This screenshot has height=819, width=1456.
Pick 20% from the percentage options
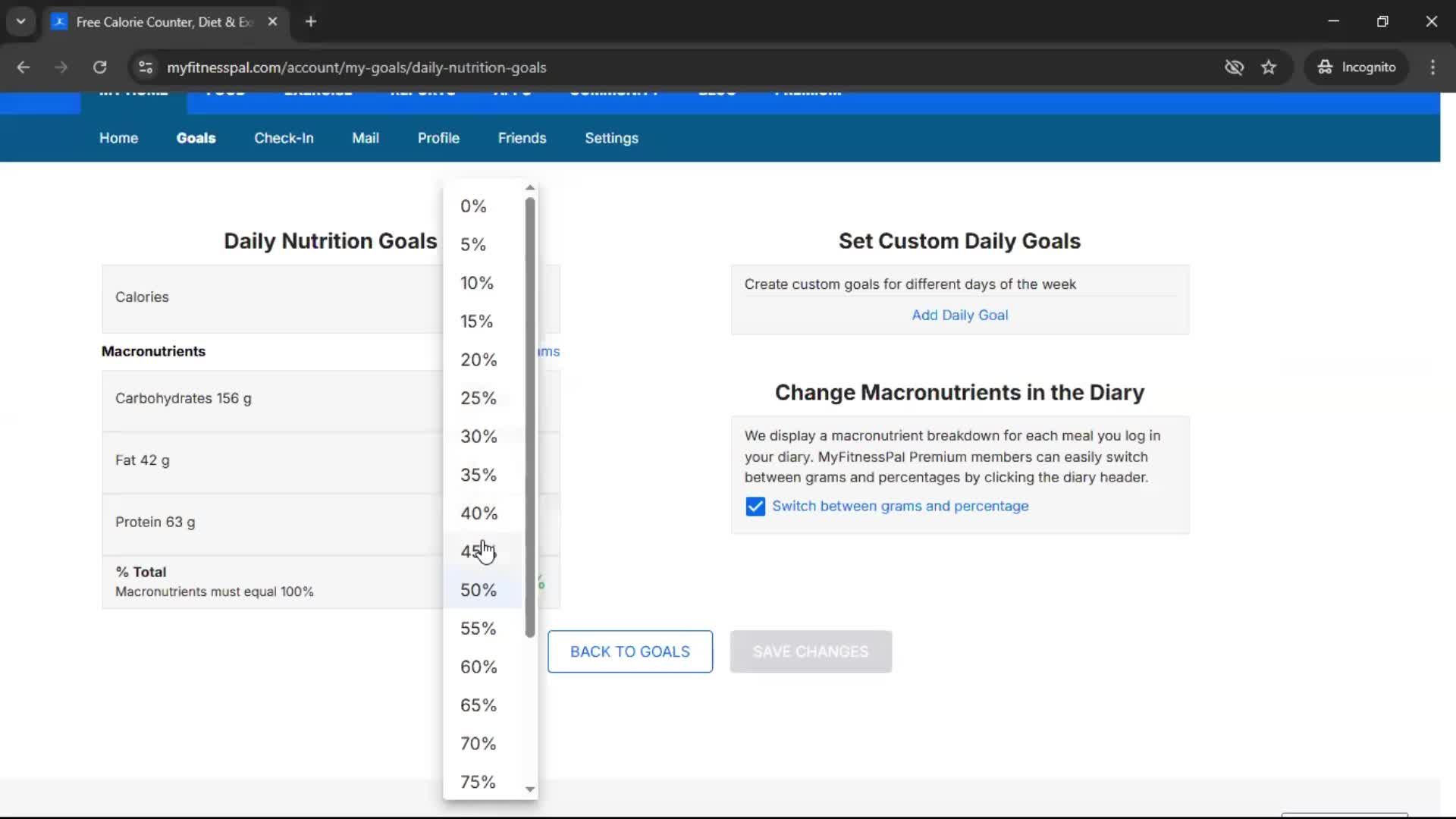483,360
